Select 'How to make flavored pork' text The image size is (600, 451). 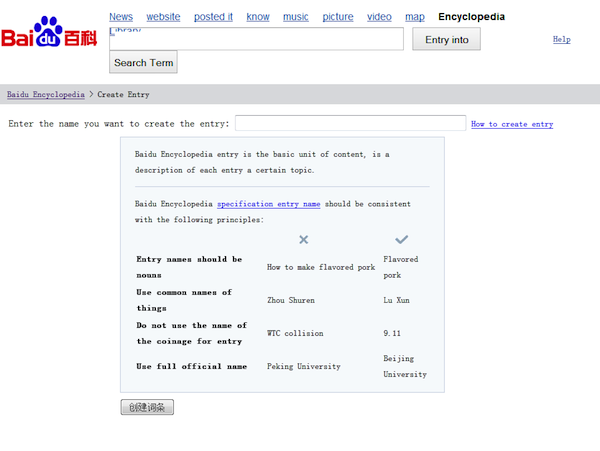(x=321, y=267)
